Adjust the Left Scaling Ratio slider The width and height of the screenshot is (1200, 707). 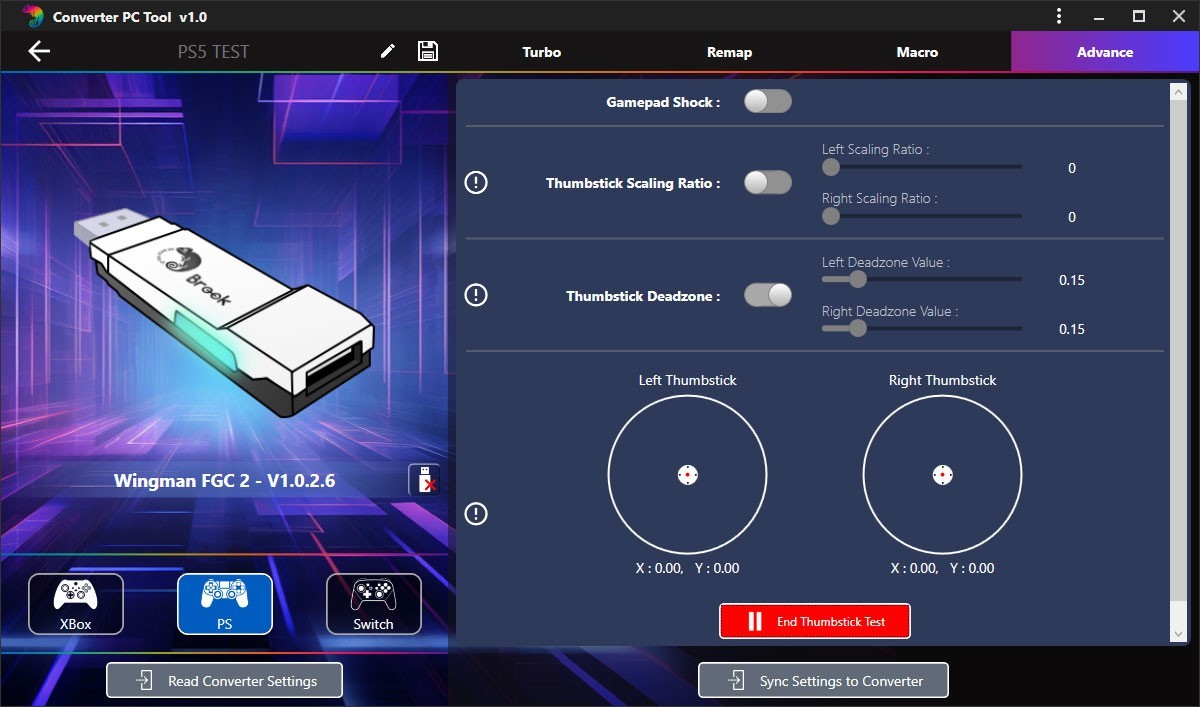pyautogui.click(x=922, y=167)
